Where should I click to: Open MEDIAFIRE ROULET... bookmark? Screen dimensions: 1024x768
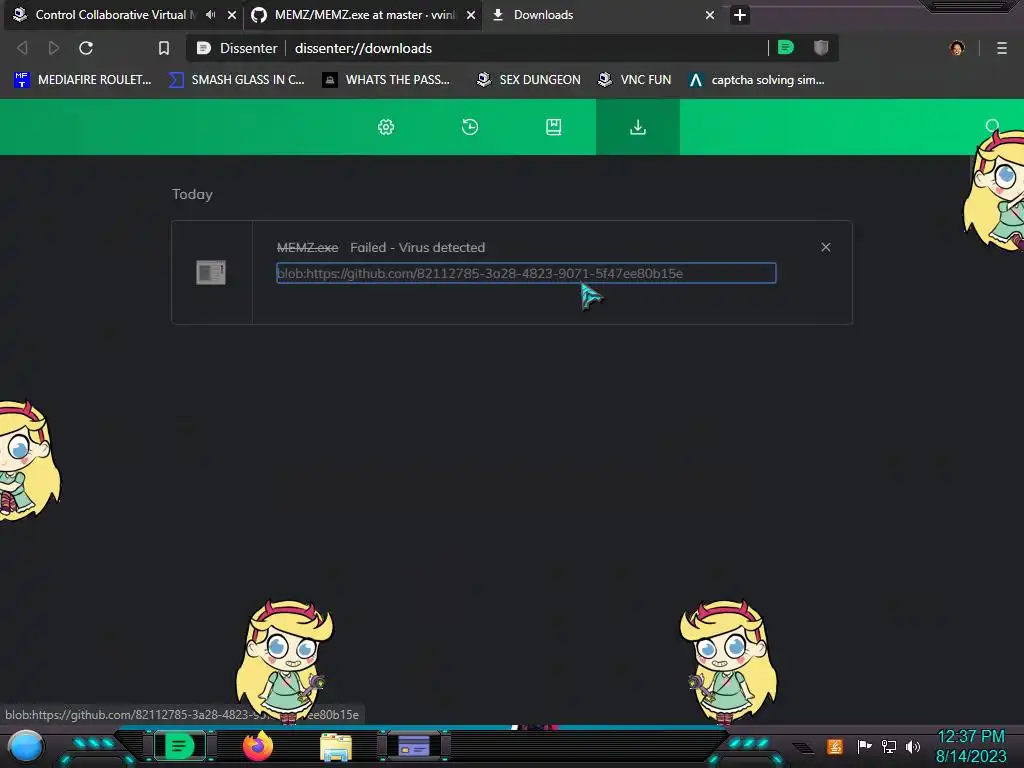(83, 80)
